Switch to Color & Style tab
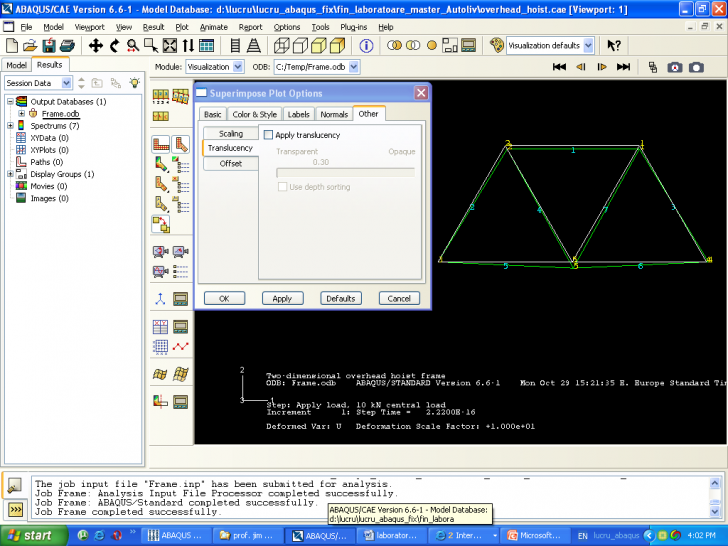Image resolution: width=728 pixels, height=546 pixels. 255,114
